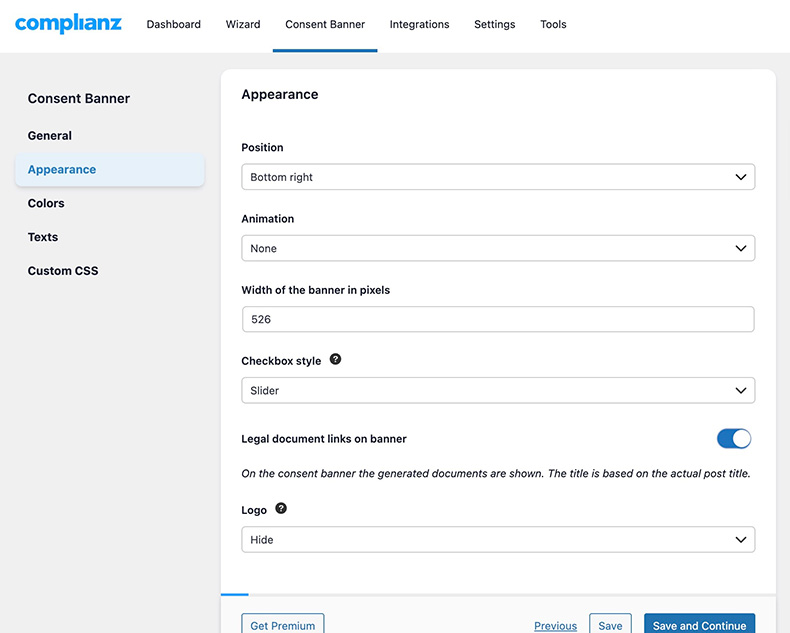Open the Logo dropdown
This screenshot has height=633, width=790.
pos(498,539)
